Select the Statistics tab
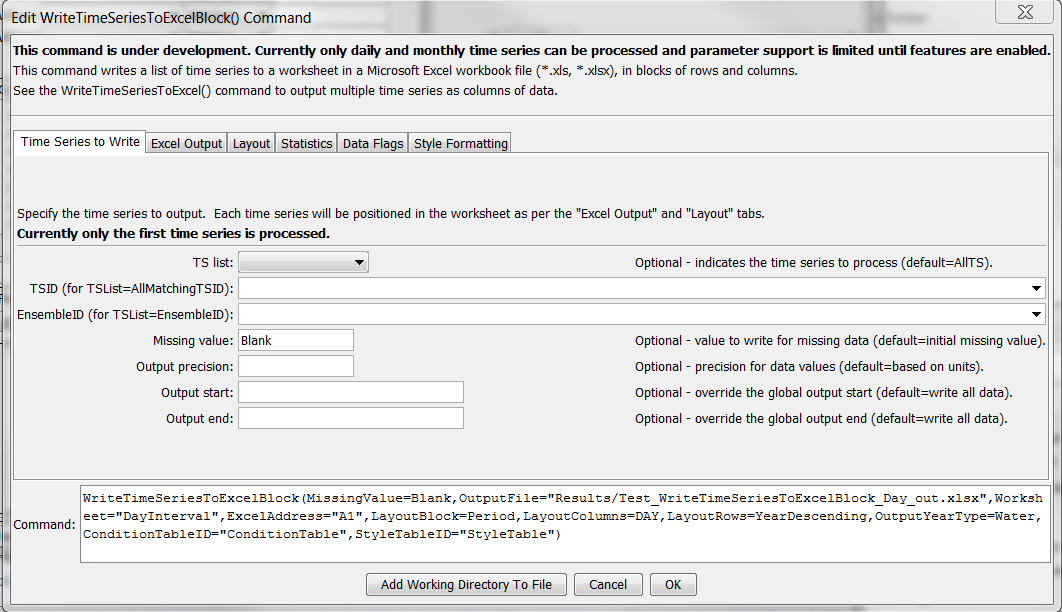The height and width of the screenshot is (612, 1062). (306, 142)
